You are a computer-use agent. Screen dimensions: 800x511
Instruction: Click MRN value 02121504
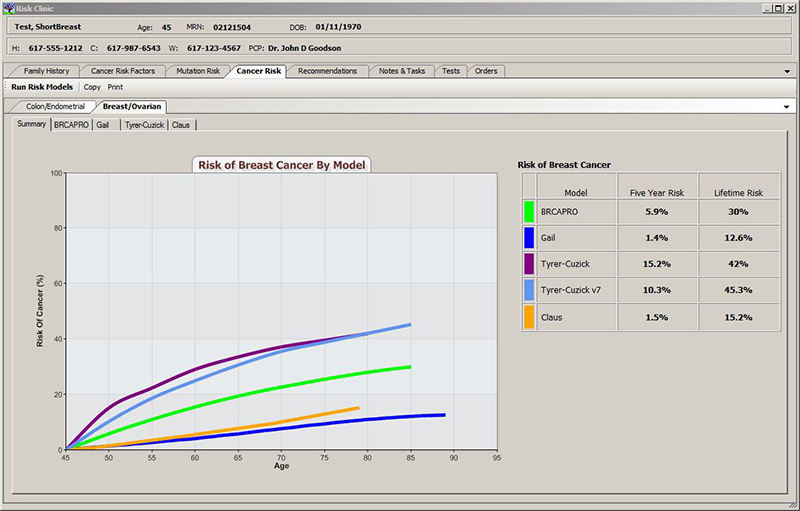coord(232,27)
